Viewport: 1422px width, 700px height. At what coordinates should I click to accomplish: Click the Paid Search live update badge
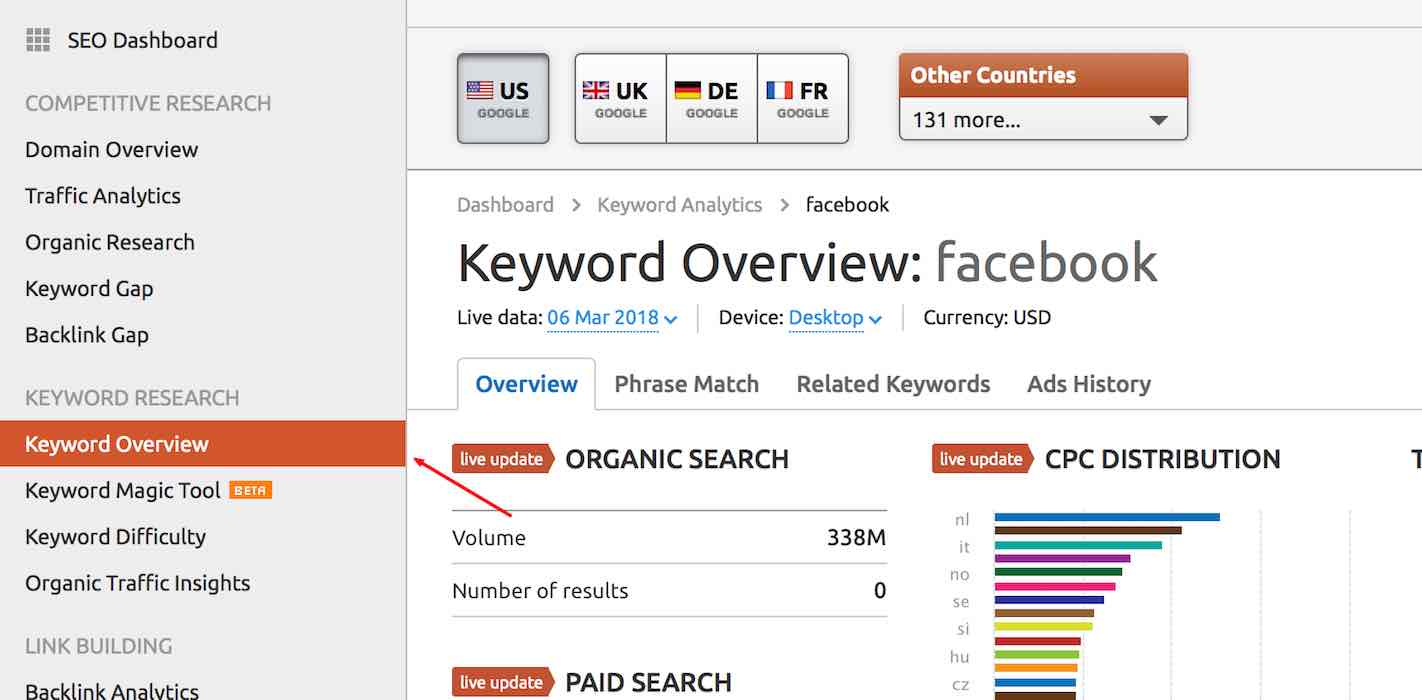502,683
